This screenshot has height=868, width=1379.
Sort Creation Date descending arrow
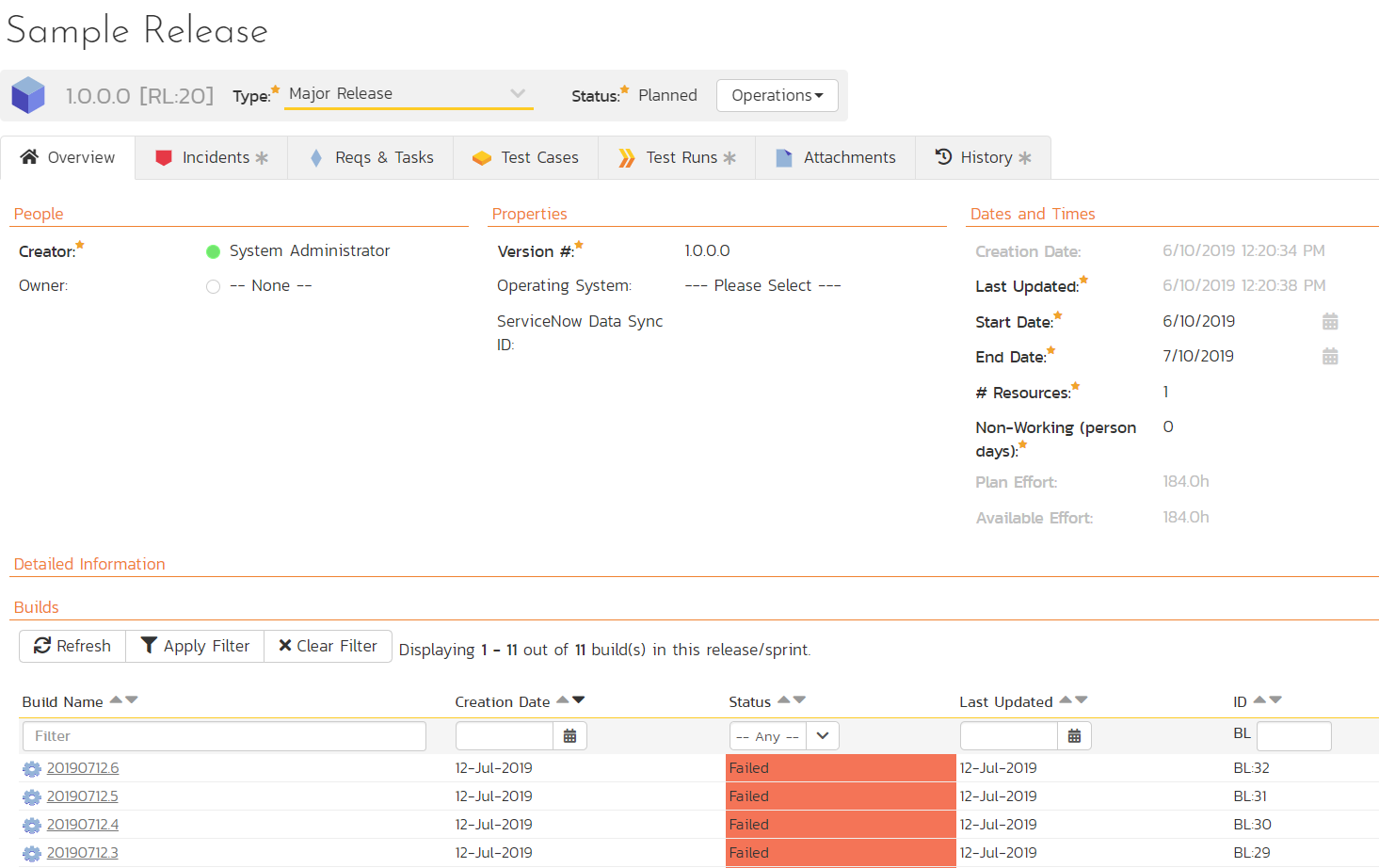click(579, 699)
